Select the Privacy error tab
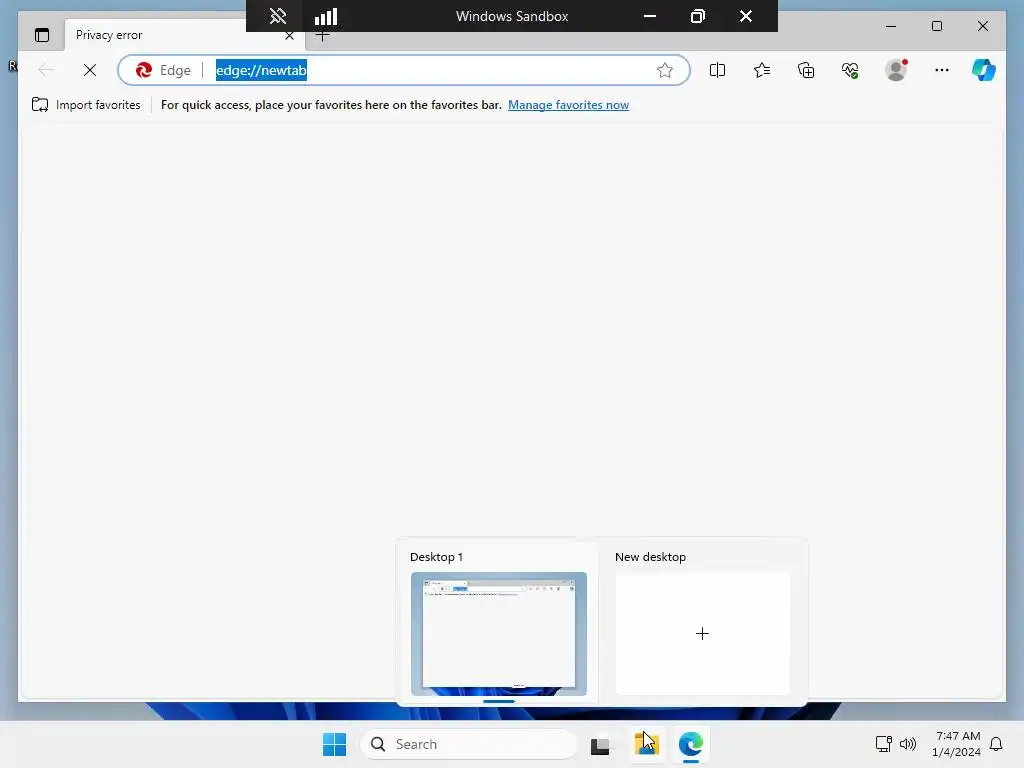The width and height of the screenshot is (1024, 768). pyautogui.click(x=184, y=35)
